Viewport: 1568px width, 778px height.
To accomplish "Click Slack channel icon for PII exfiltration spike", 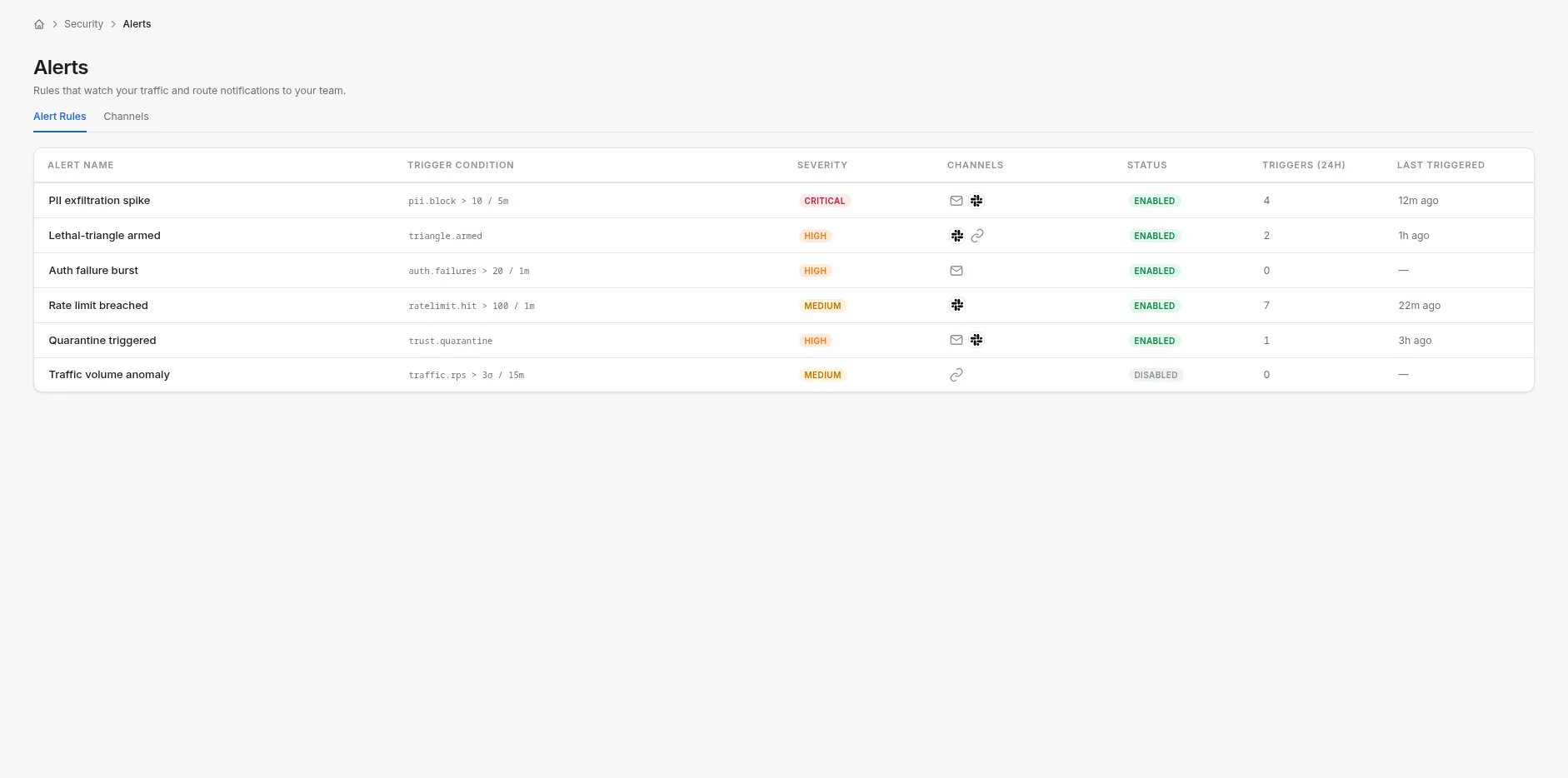I will coord(976,201).
